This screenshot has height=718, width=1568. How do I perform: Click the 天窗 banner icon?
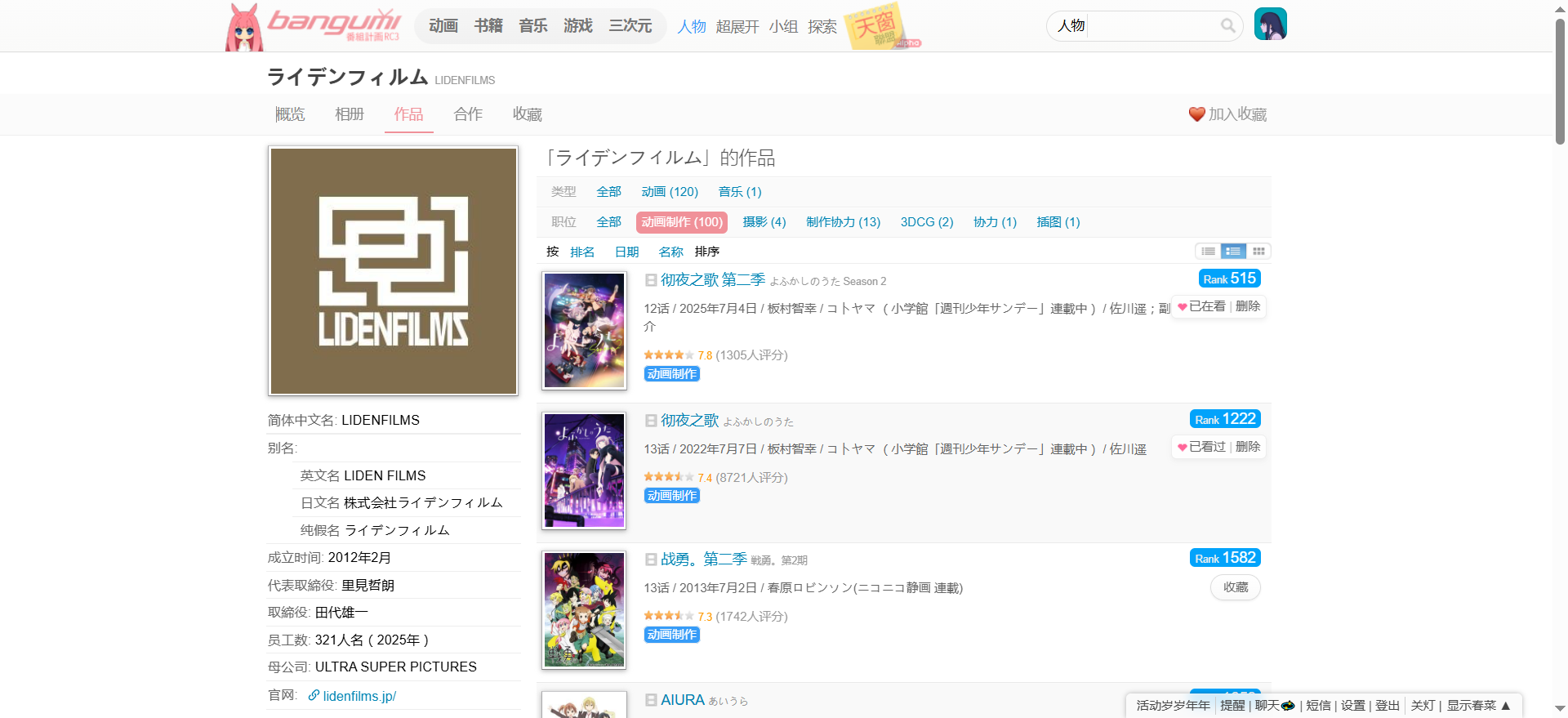[x=875, y=26]
